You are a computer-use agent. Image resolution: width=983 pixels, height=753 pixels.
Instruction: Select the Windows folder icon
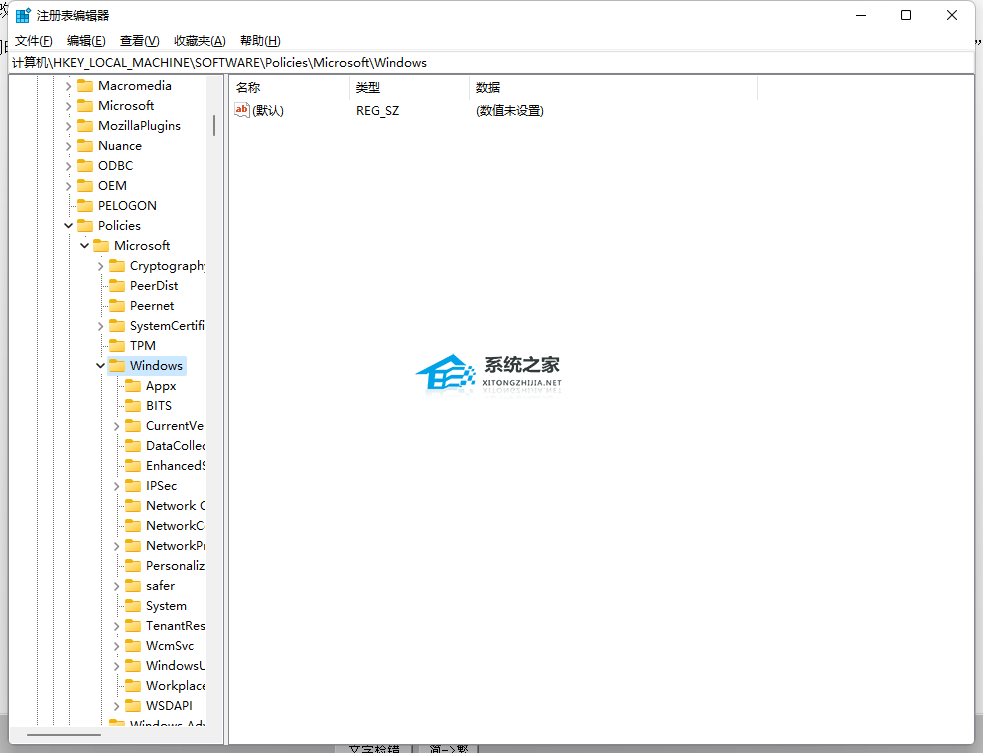117,366
